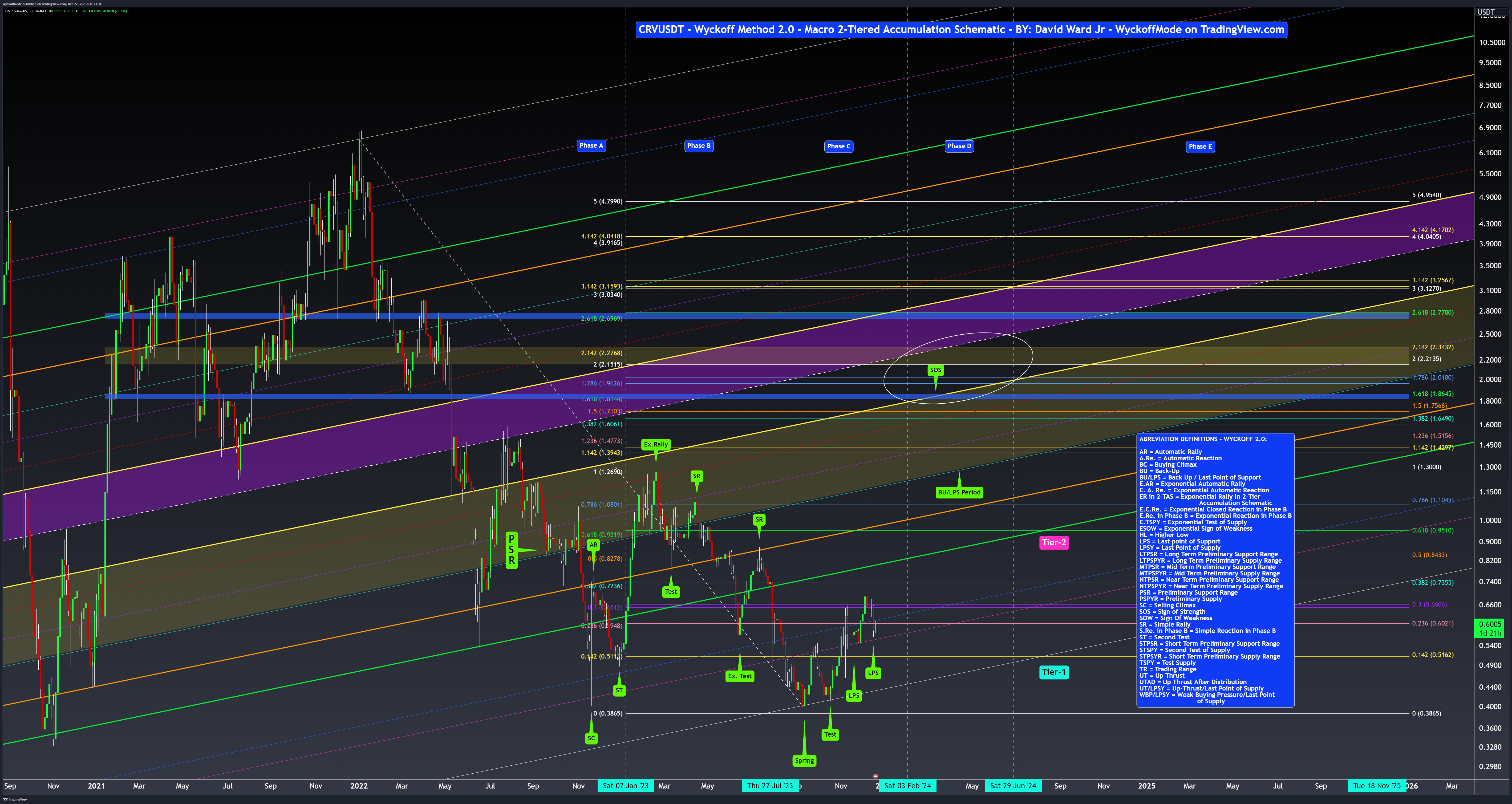Image resolution: width=1512 pixels, height=804 pixels.
Task: Click the right-side Fibonacci label 5 (4.9540)
Action: tap(1426, 195)
